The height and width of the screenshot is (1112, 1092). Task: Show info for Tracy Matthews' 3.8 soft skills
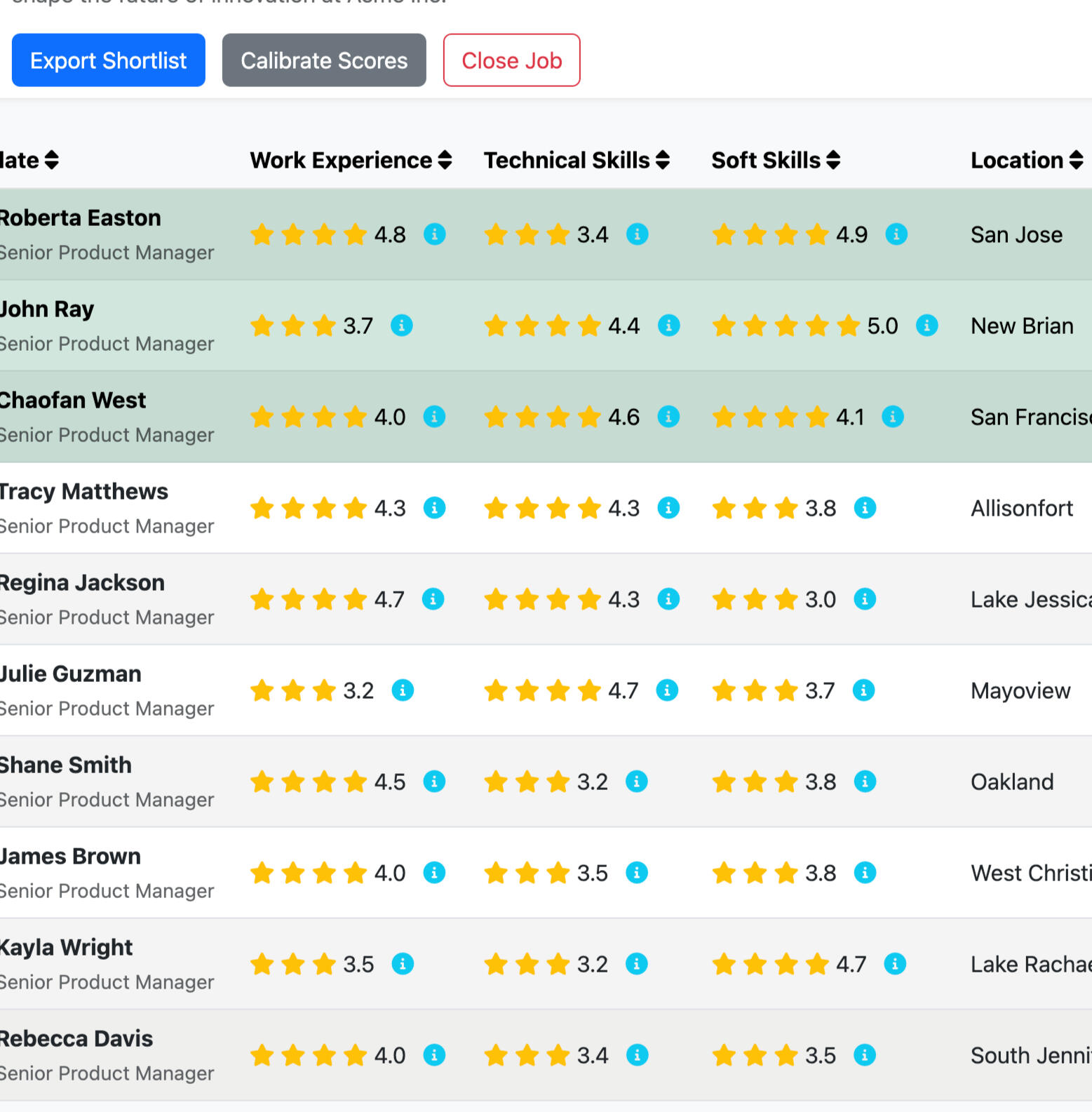click(865, 508)
